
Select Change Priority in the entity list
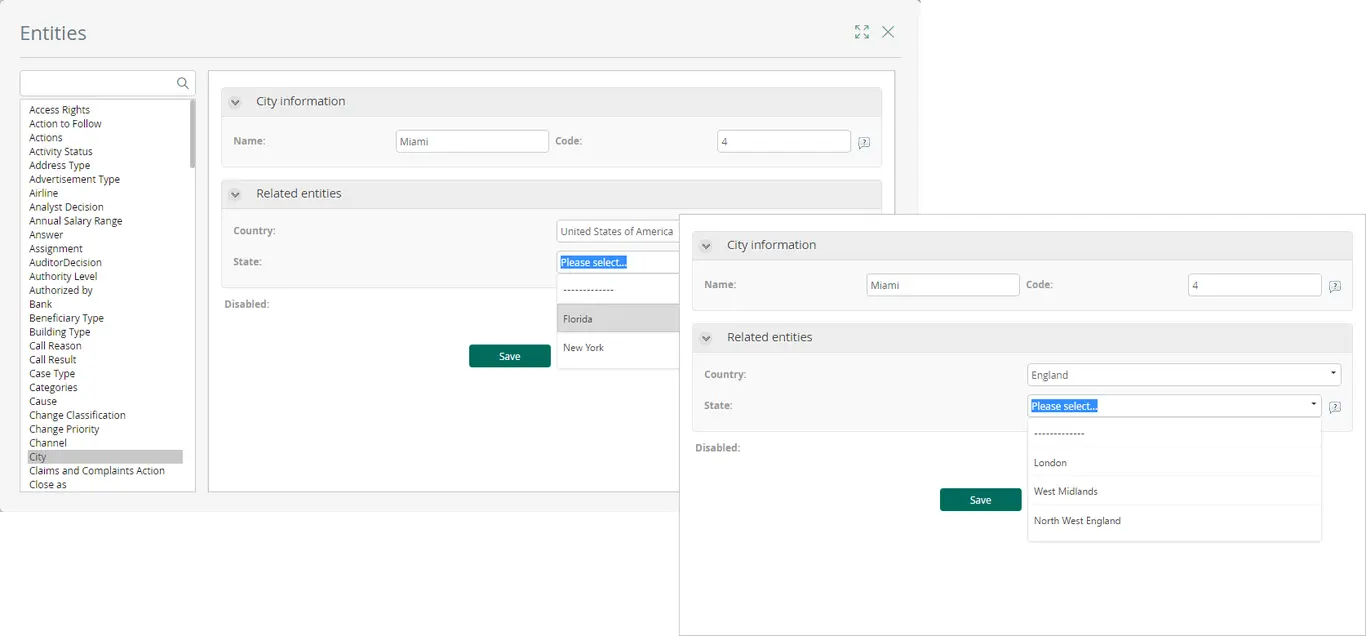click(65, 429)
